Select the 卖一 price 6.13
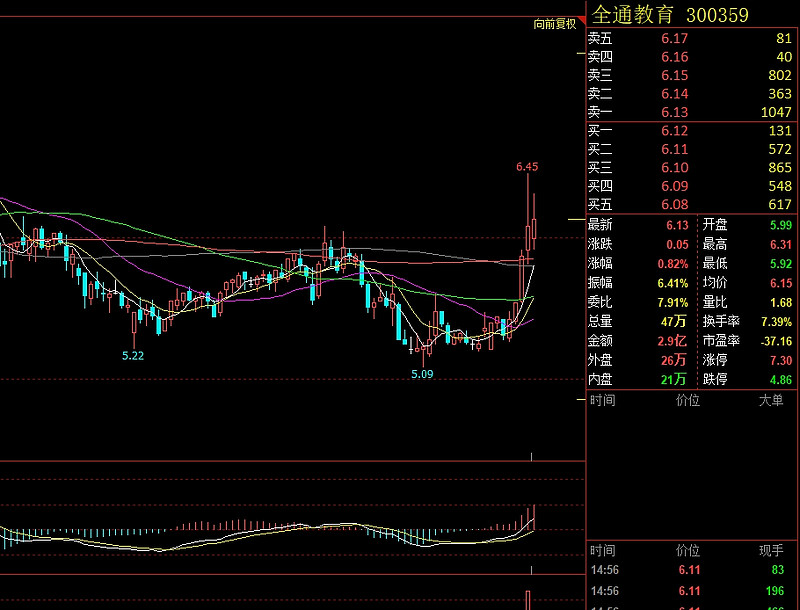This screenshot has height=610, width=800. [674, 112]
